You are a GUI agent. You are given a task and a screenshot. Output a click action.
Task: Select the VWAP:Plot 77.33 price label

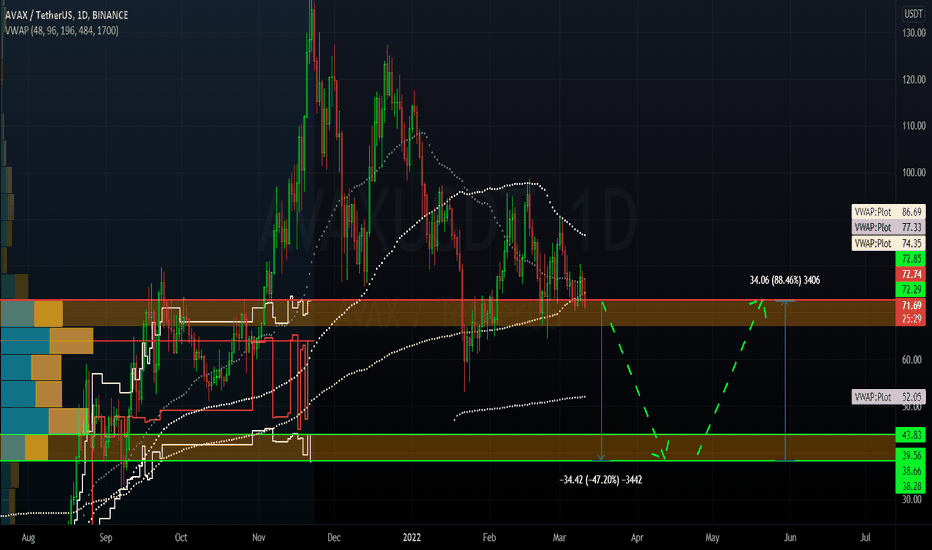[888, 227]
